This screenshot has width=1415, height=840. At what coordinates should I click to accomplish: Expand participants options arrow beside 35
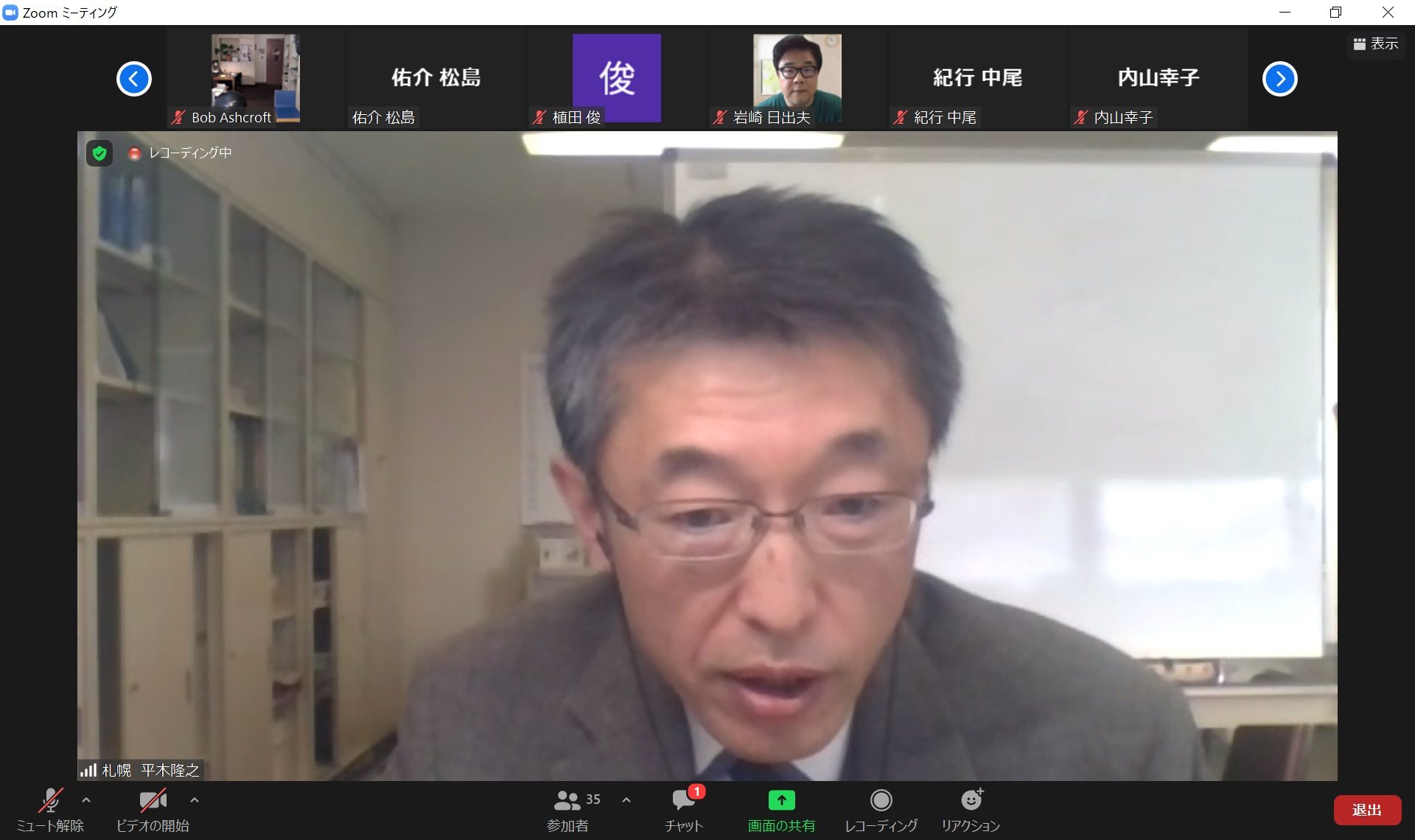pyautogui.click(x=626, y=799)
